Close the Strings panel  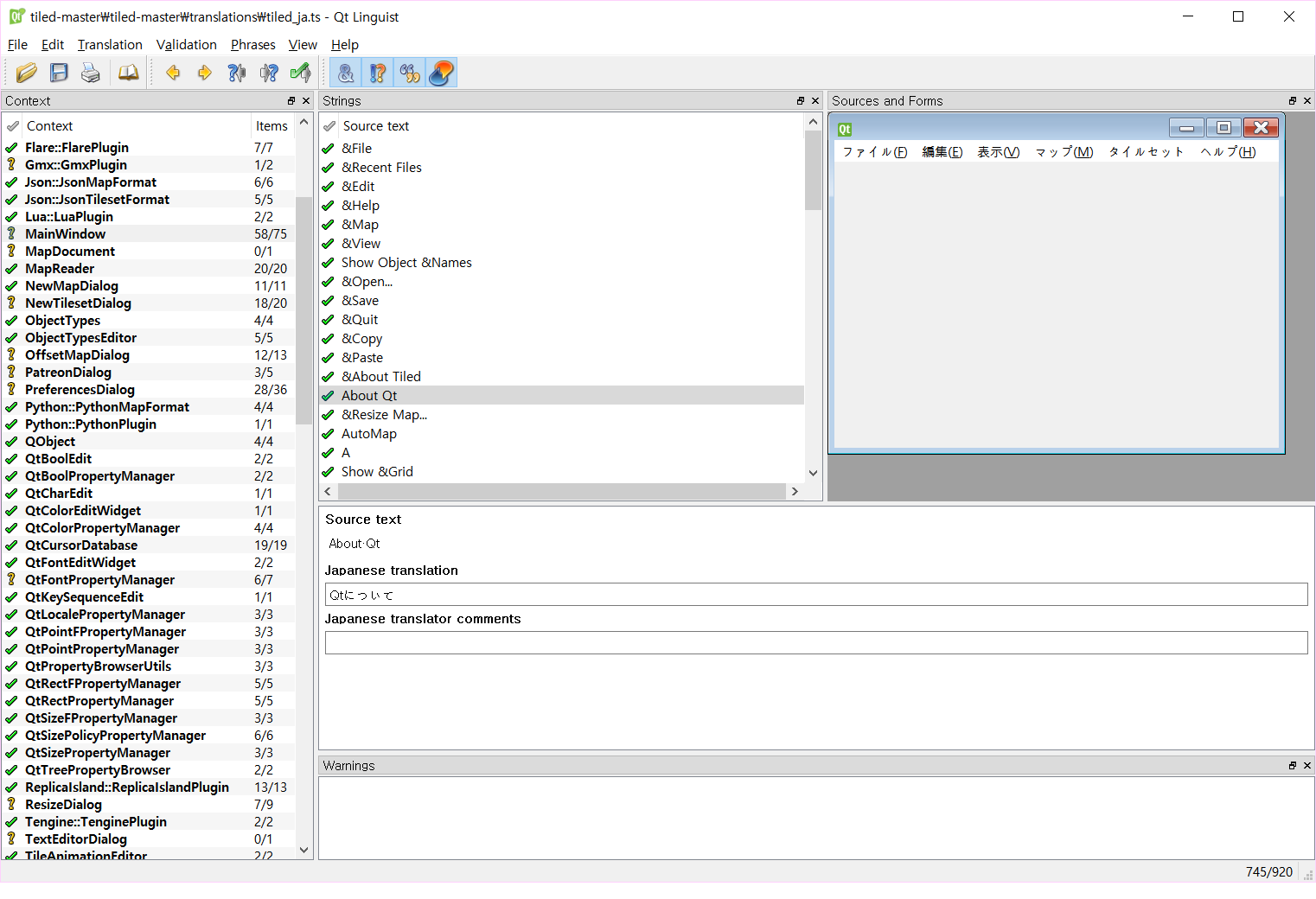point(815,101)
